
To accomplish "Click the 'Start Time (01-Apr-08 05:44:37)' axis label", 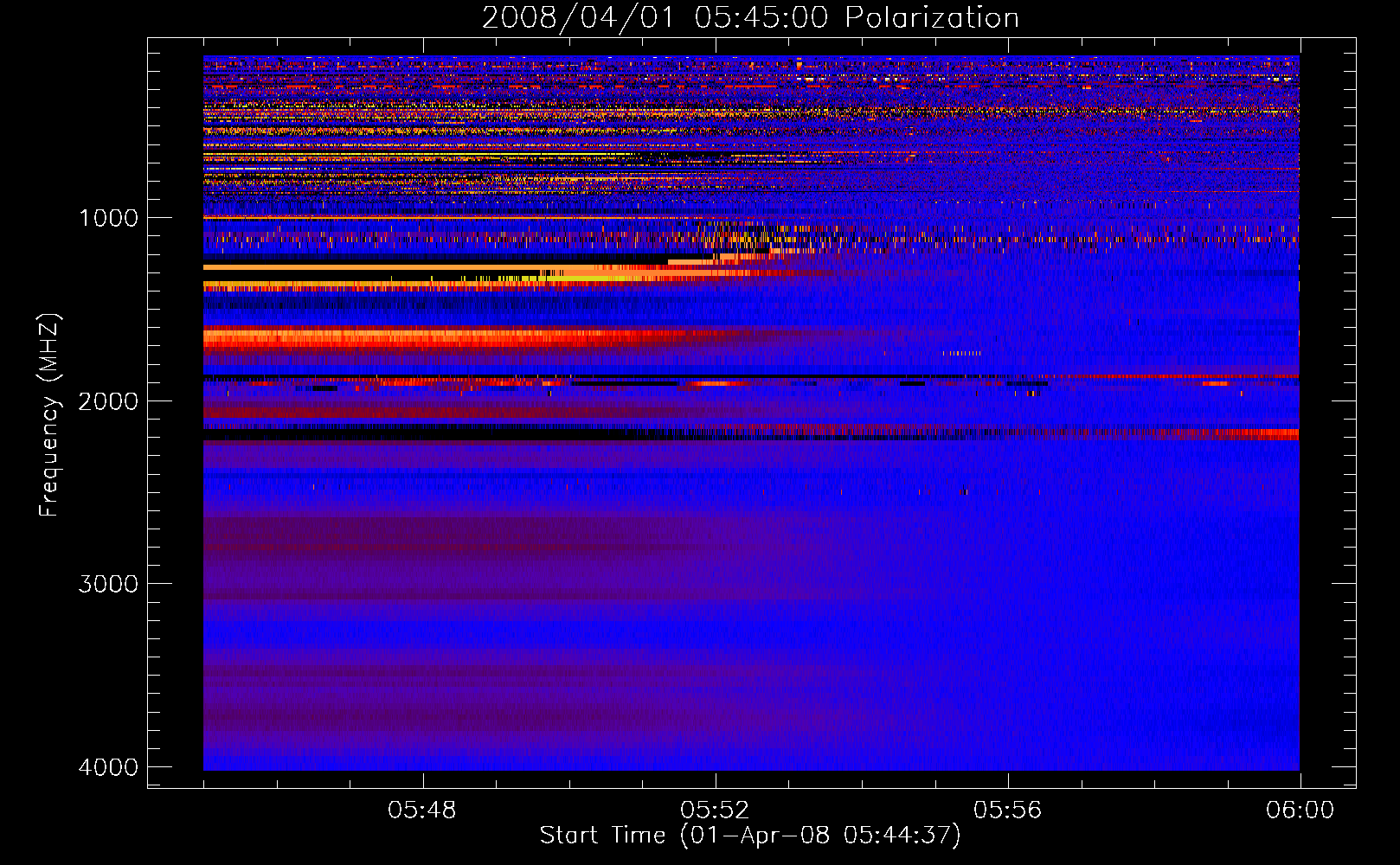I will pyautogui.click(x=750, y=836).
